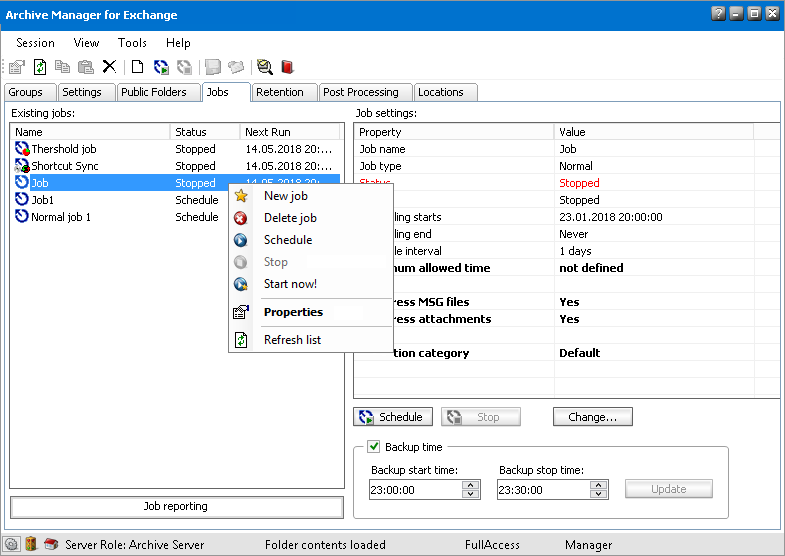Image resolution: width=785 pixels, height=556 pixels.
Task: Click the new document toolbar icon
Action: pos(137,67)
